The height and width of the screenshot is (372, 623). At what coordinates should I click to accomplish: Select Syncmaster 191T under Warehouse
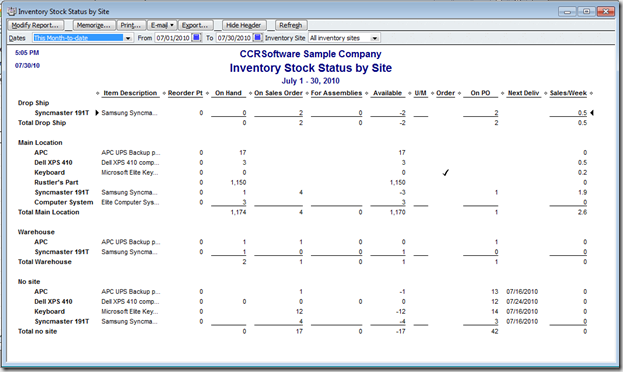pos(62,252)
